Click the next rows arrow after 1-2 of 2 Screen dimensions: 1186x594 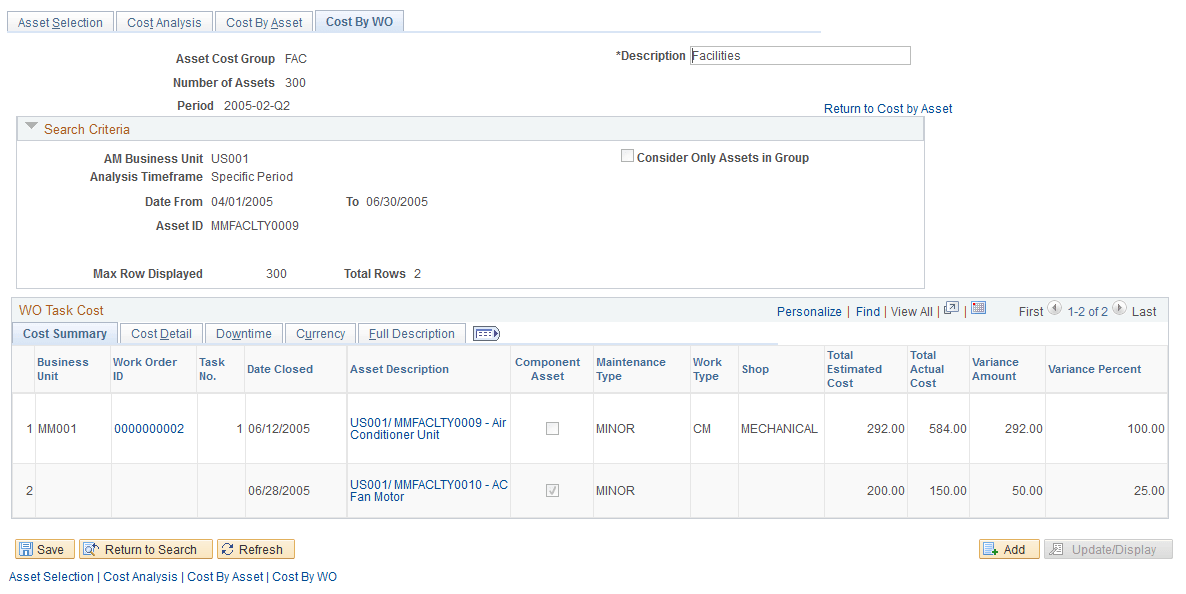(x=1118, y=311)
